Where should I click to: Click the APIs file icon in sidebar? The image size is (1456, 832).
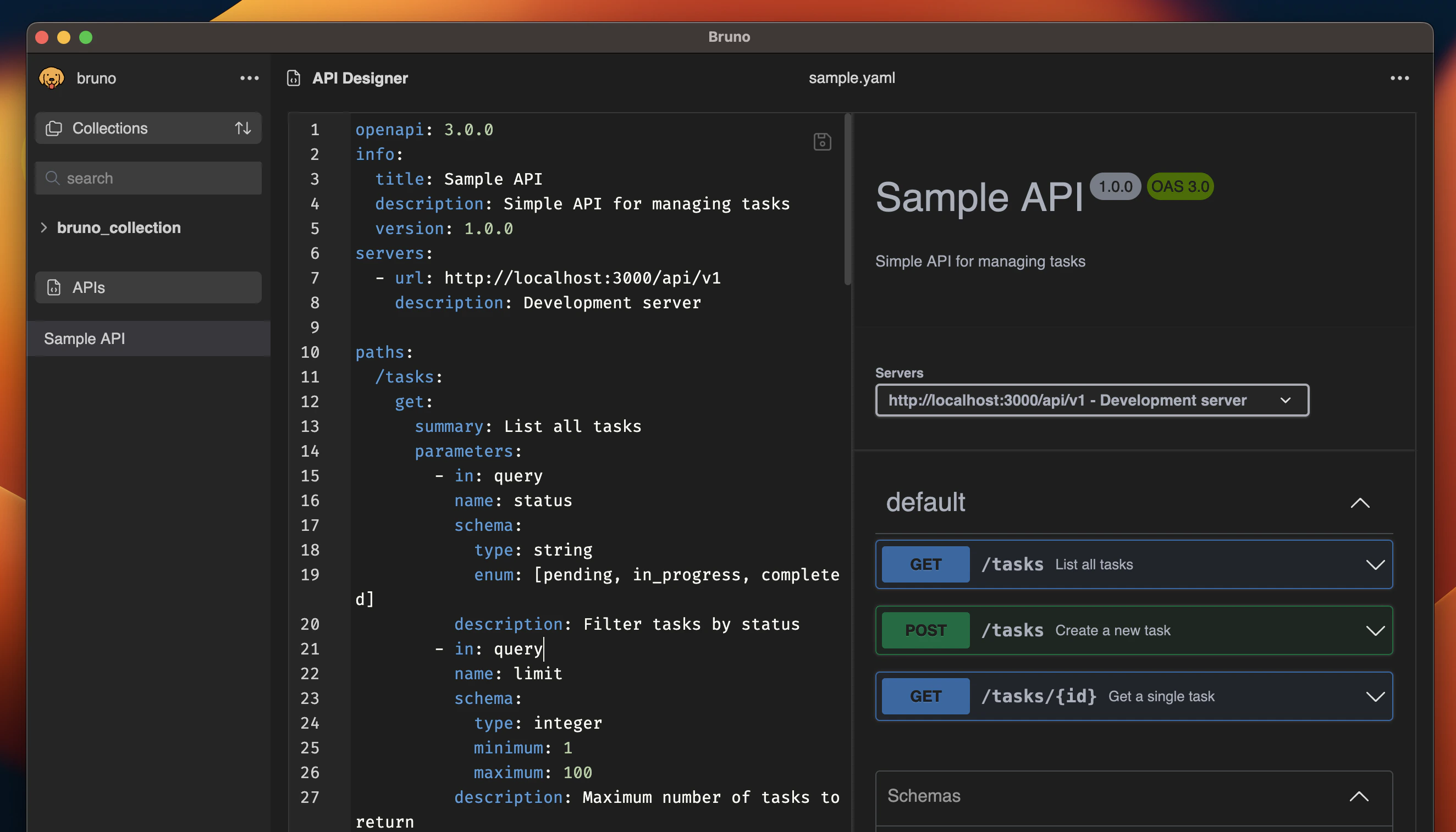click(x=53, y=287)
